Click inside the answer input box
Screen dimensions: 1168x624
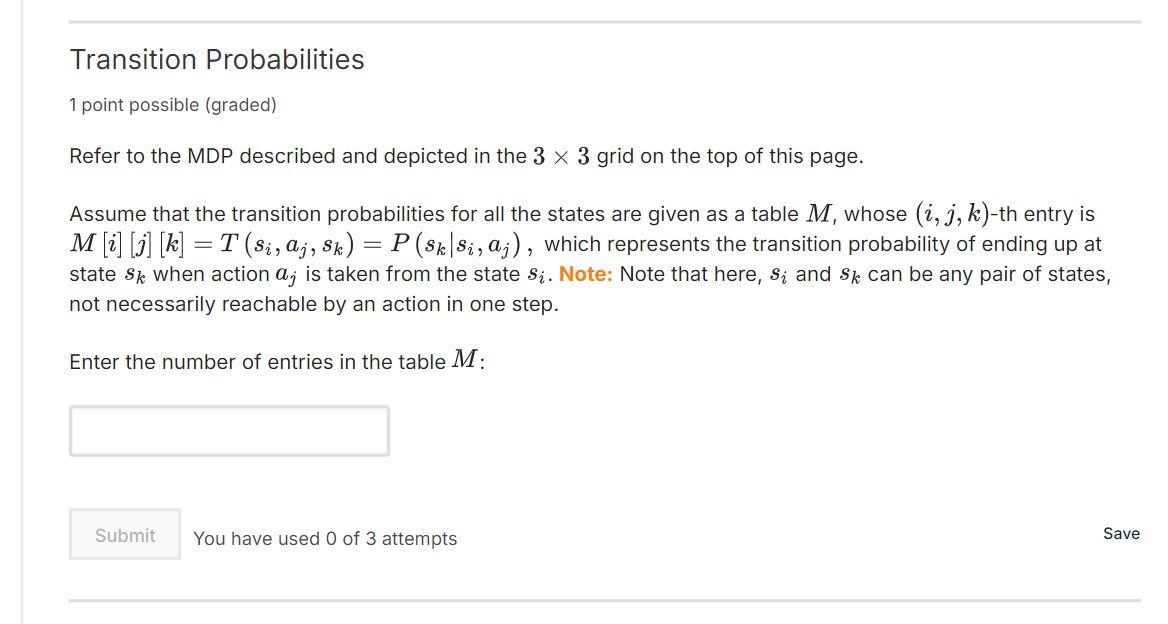(x=228, y=430)
